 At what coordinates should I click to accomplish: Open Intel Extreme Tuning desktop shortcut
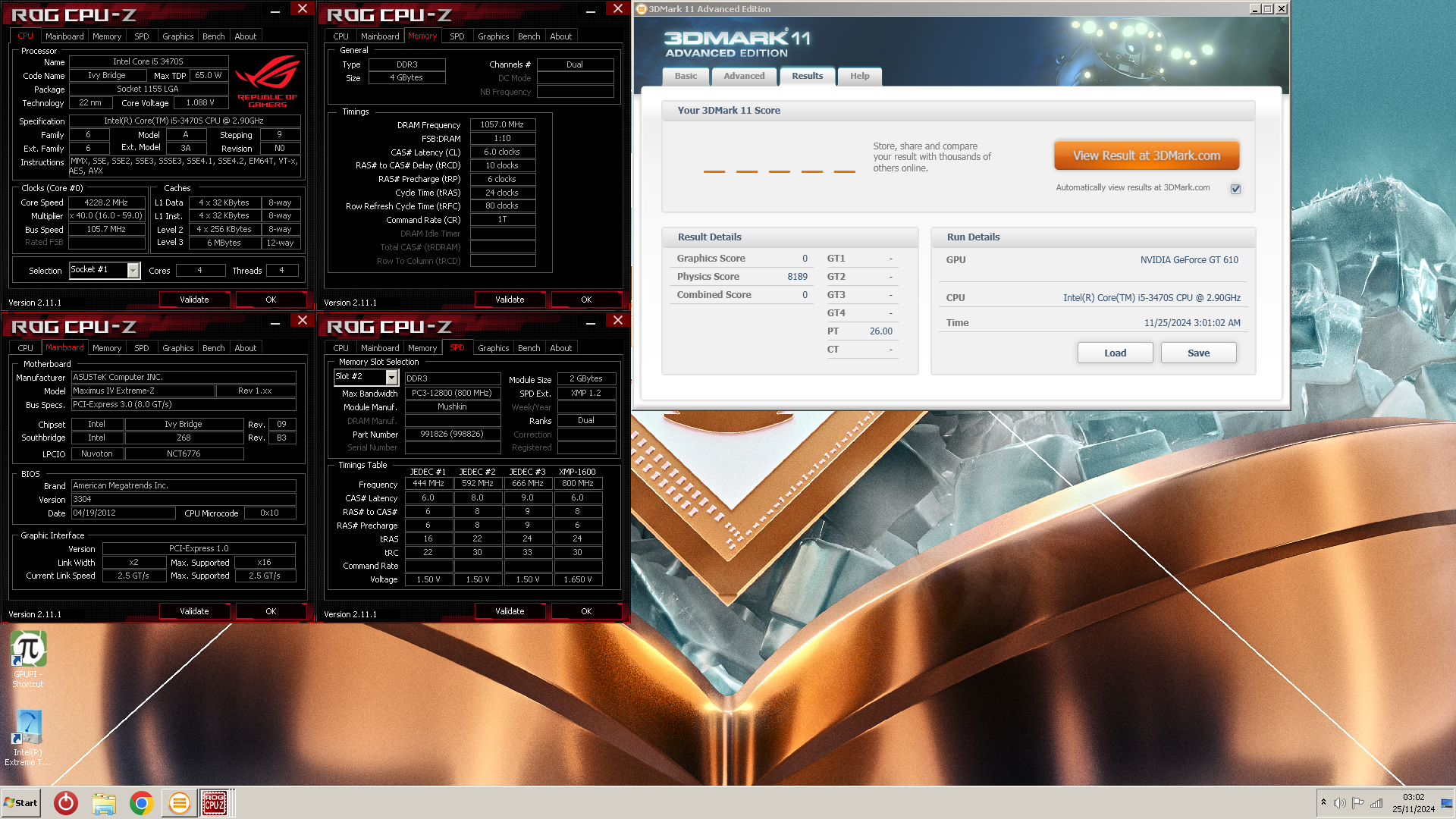28,738
